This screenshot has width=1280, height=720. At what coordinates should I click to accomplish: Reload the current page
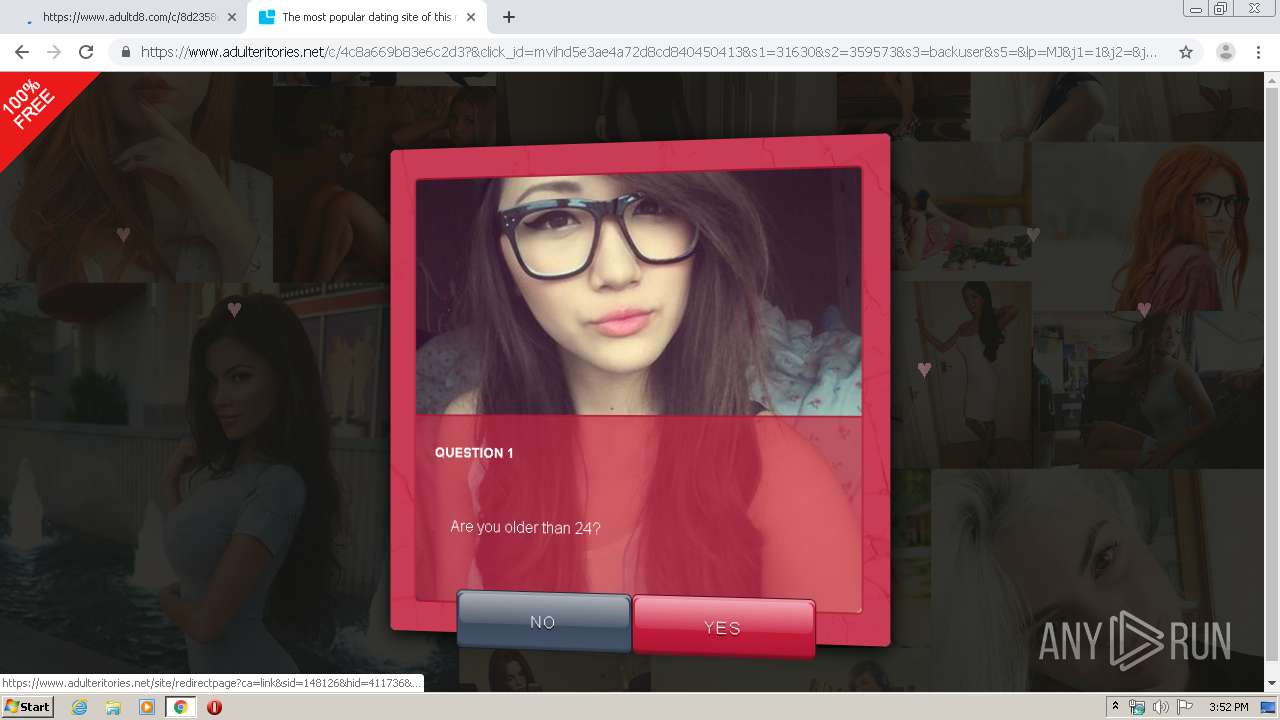tap(86, 52)
